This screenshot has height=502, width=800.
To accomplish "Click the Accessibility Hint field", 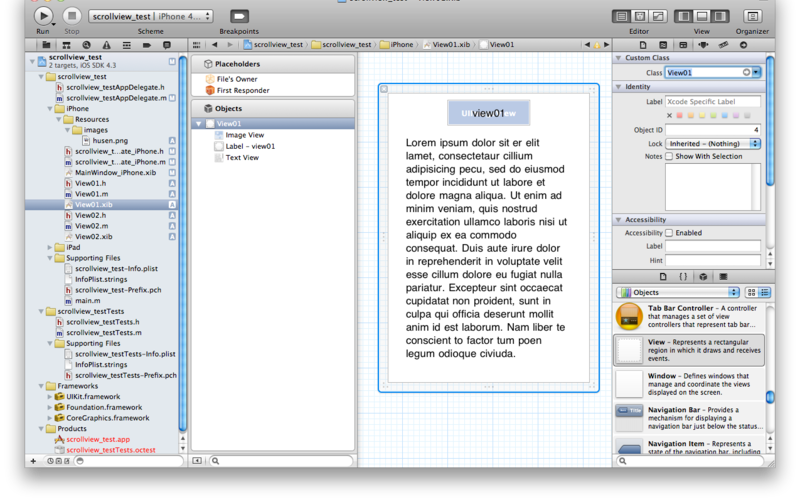I will pos(712,260).
